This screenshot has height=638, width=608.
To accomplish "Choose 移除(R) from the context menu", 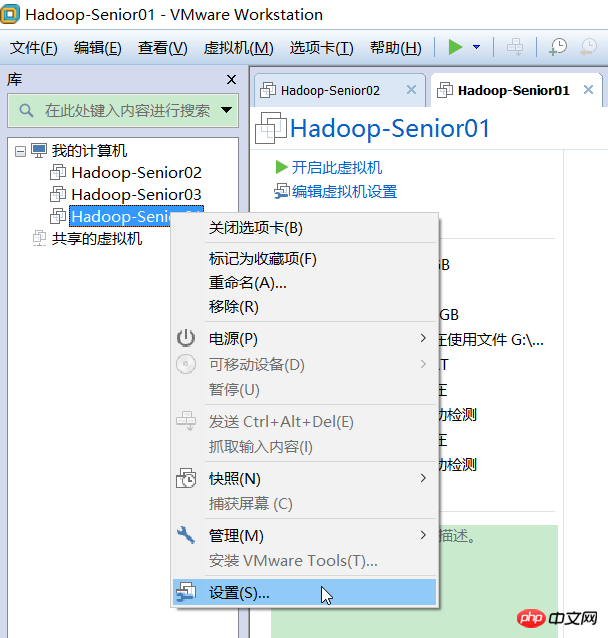I will pyautogui.click(x=304, y=307).
